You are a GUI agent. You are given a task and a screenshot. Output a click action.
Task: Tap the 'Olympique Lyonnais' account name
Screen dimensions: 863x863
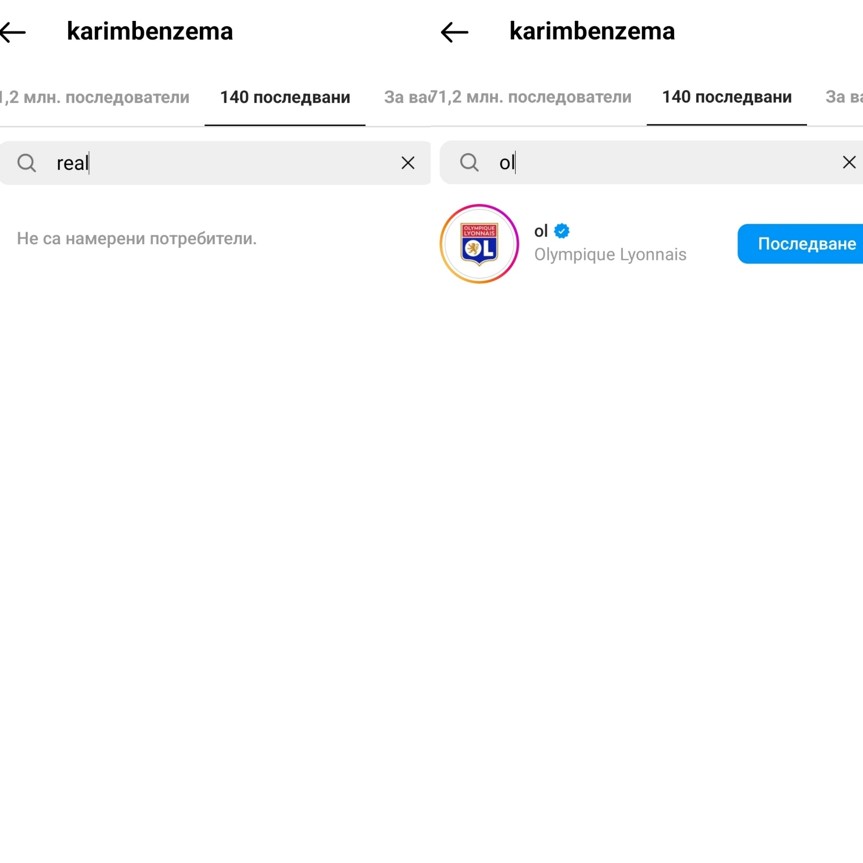(610, 255)
